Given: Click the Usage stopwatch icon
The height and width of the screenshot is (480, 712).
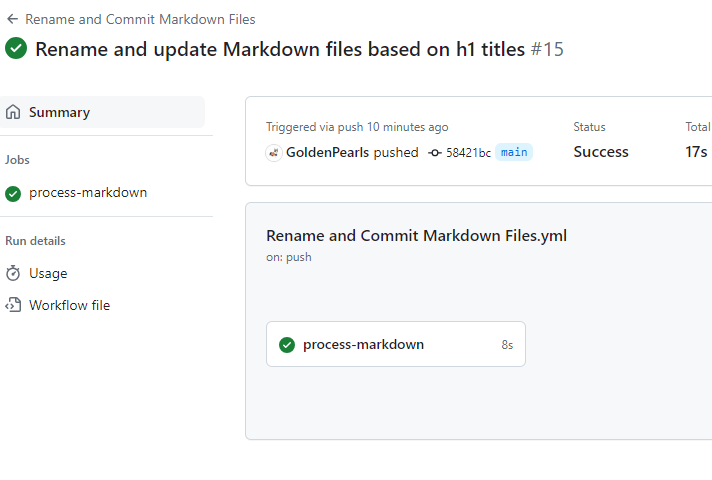Looking at the screenshot, I should 13,273.
